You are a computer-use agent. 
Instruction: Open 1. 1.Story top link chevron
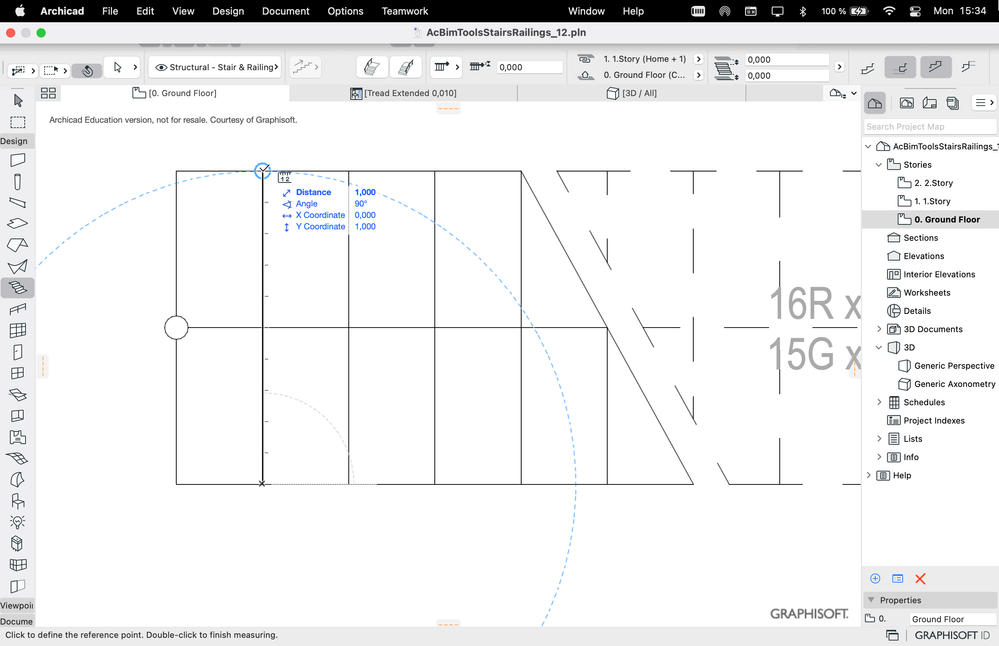point(698,59)
